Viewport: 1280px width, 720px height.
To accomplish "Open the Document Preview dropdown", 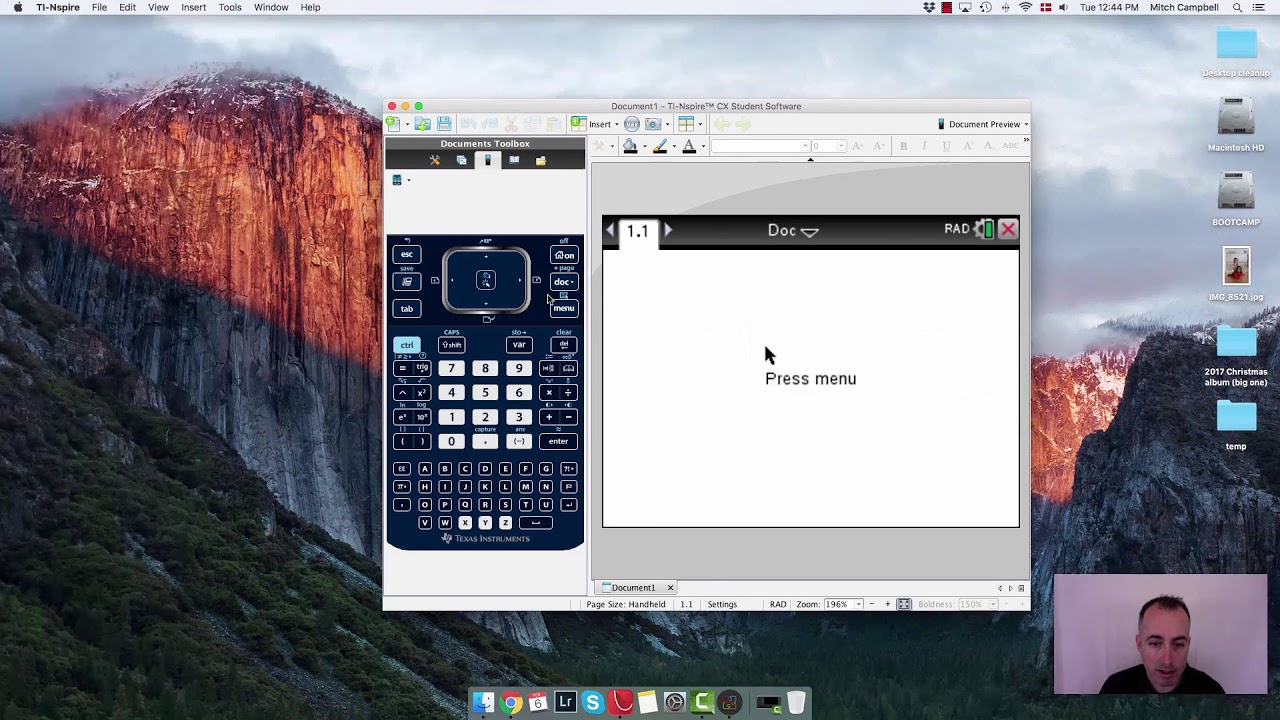I will click(x=983, y=124).
